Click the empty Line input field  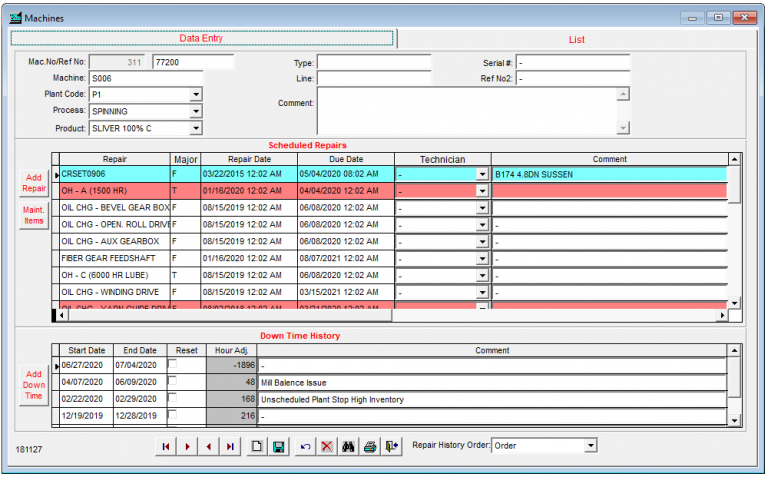(x=374, y=78)
